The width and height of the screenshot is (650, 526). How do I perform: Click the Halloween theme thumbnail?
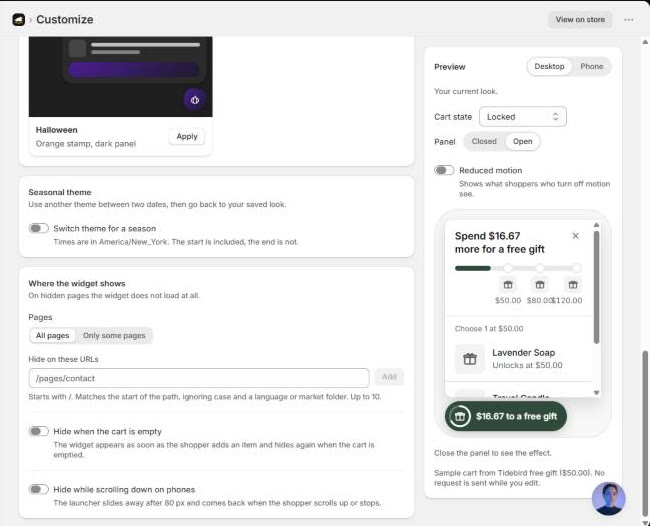tap(121, 76)
